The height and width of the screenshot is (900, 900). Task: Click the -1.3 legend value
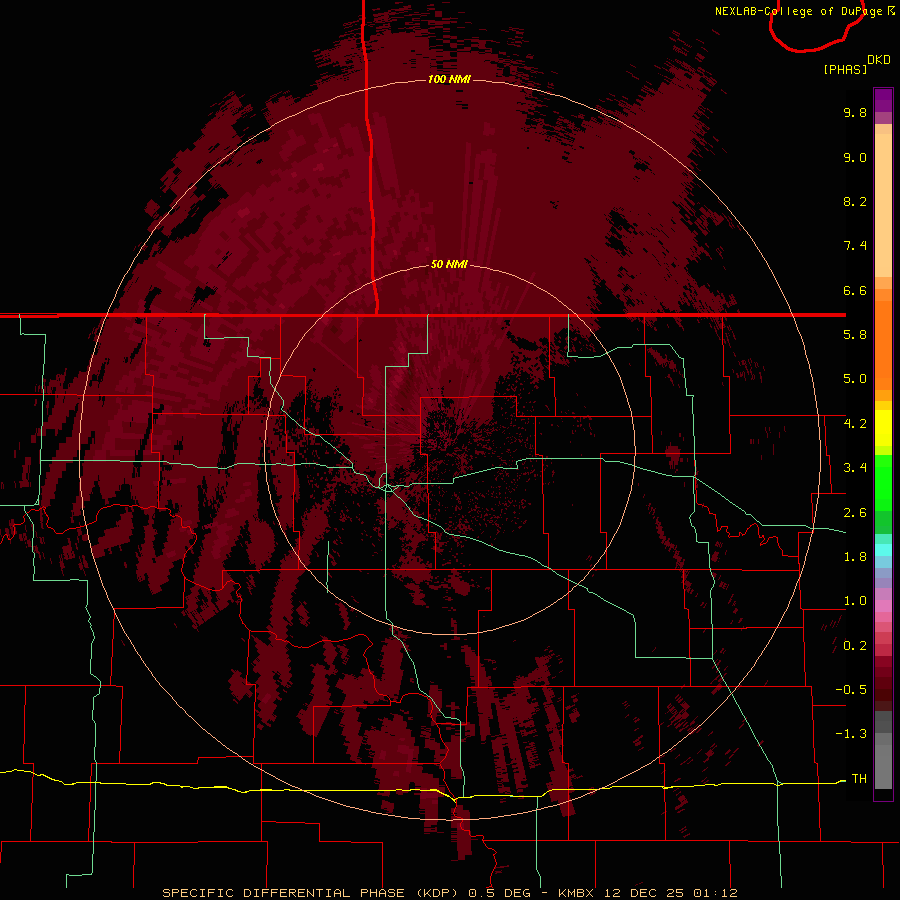tap(851, 734)
